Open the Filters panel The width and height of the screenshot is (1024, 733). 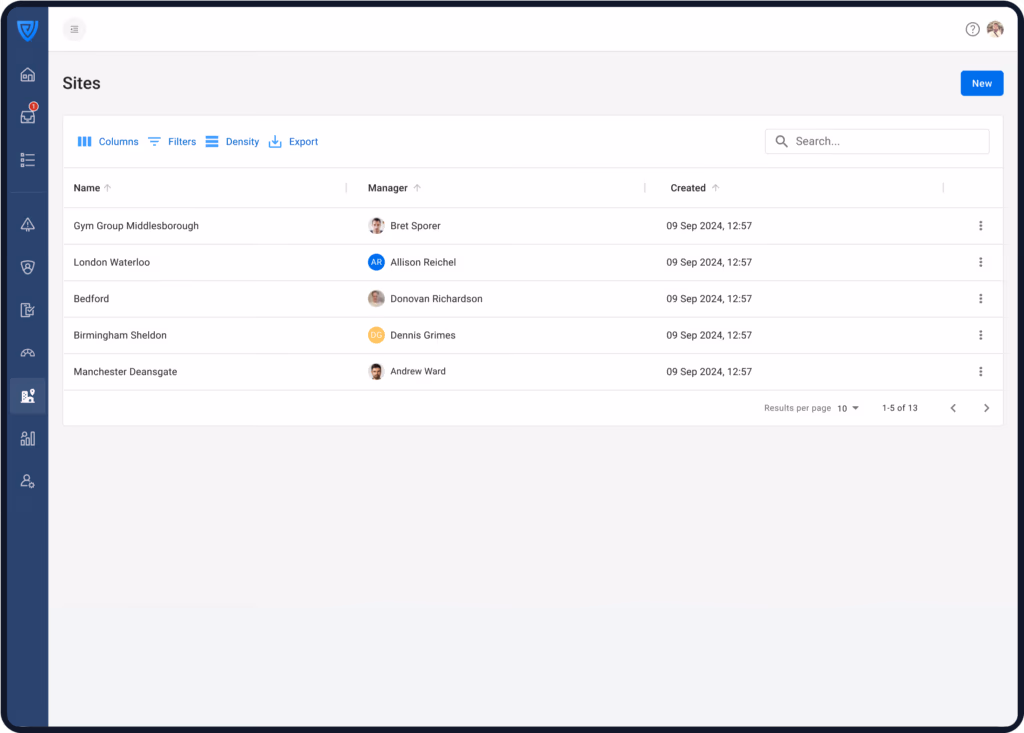172,142
